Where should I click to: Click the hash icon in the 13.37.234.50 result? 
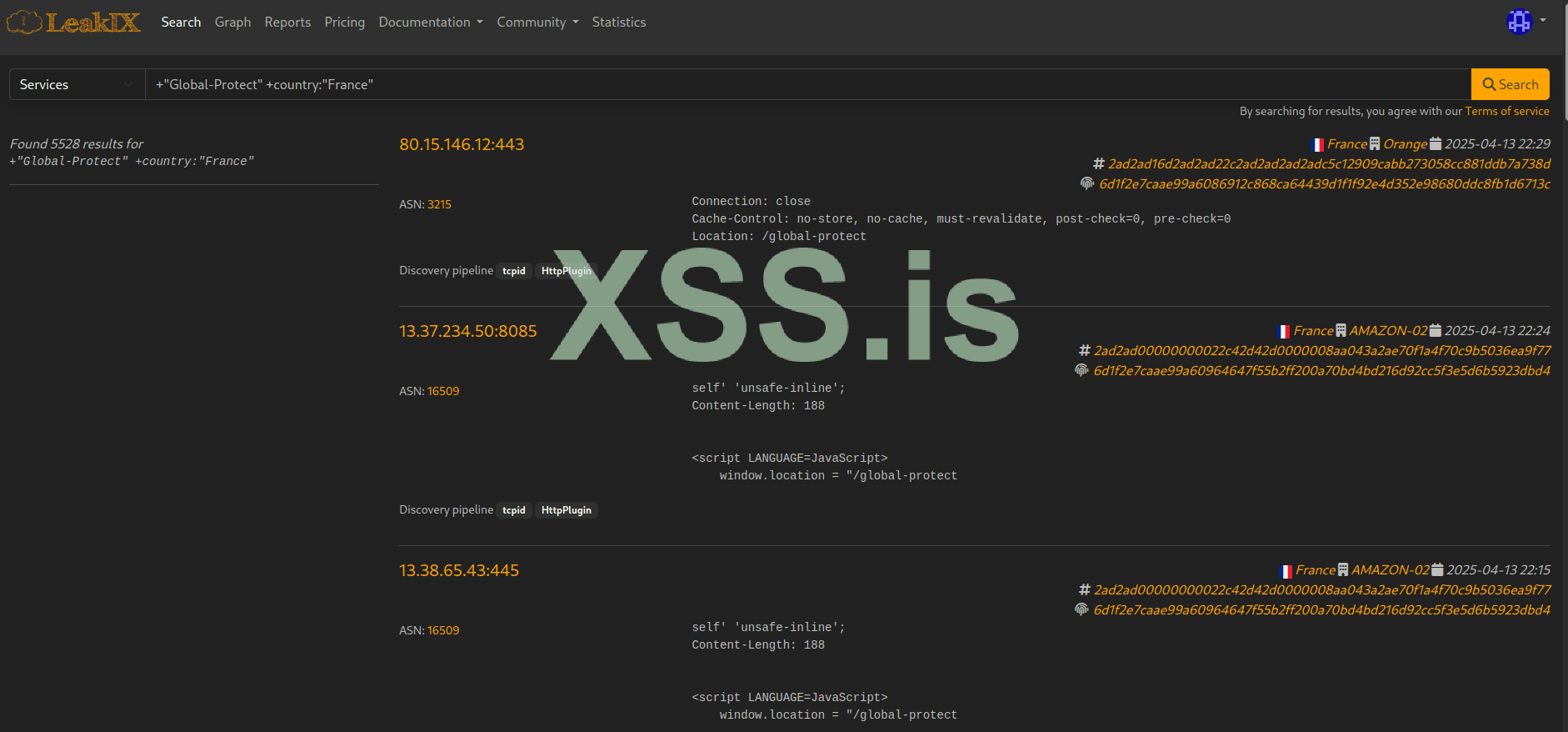click(x=1085, y=350)
